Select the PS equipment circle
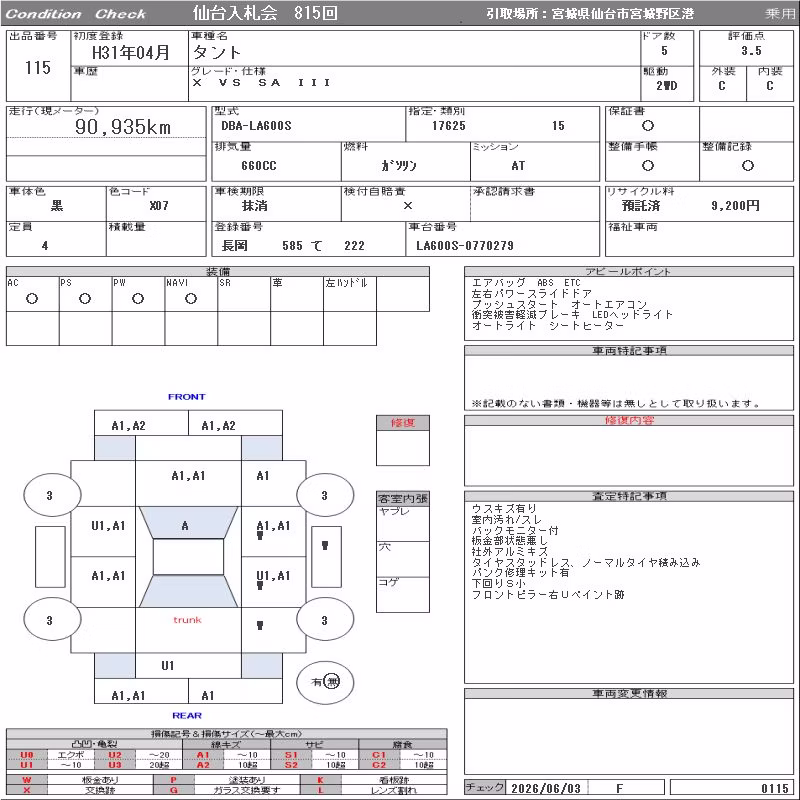The image size is (800, 800). coord(85,298)
